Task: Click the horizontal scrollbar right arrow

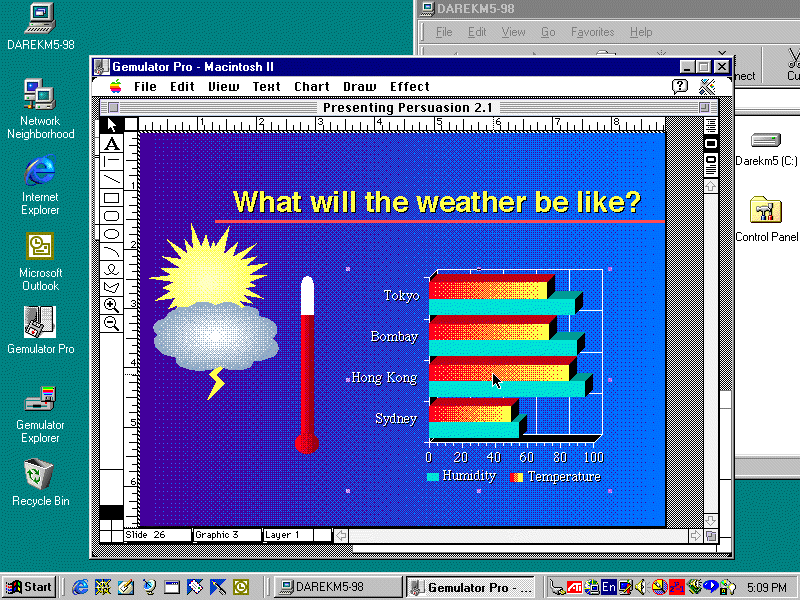Action: [x=695, y=535]
